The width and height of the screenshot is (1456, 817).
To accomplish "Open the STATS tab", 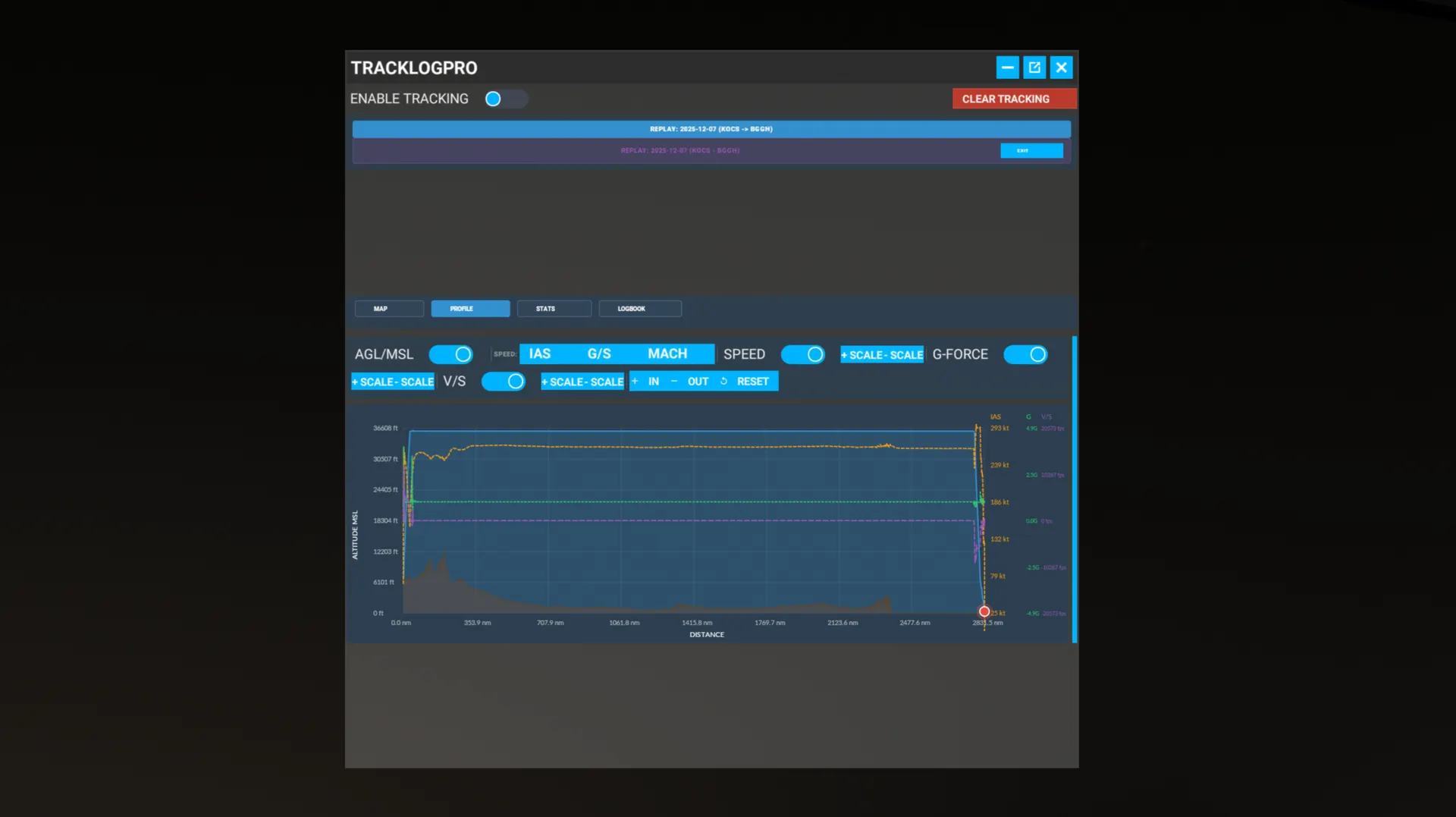I will 554,309.
